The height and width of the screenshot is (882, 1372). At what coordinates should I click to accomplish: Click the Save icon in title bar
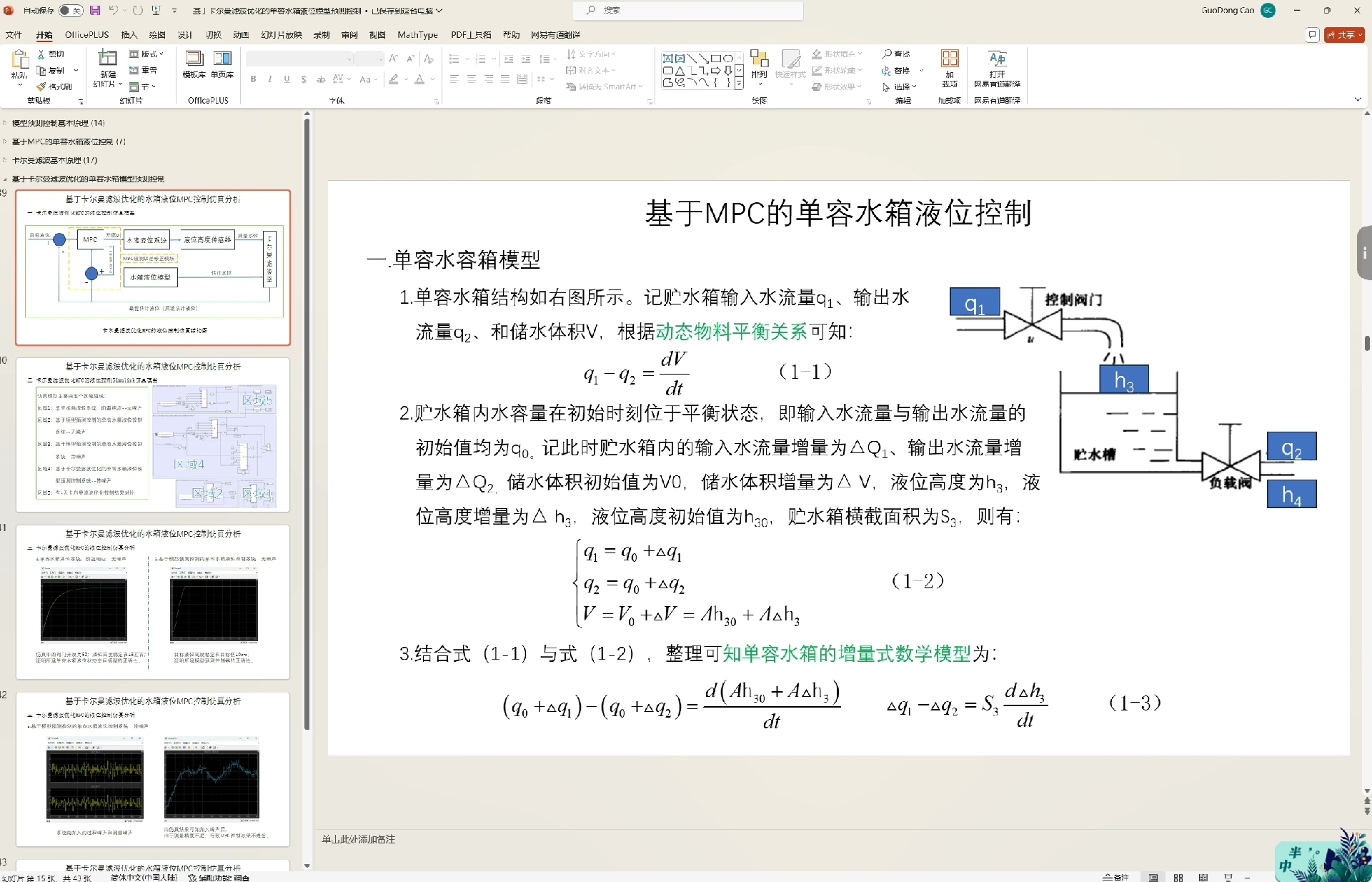coord(94,11)
